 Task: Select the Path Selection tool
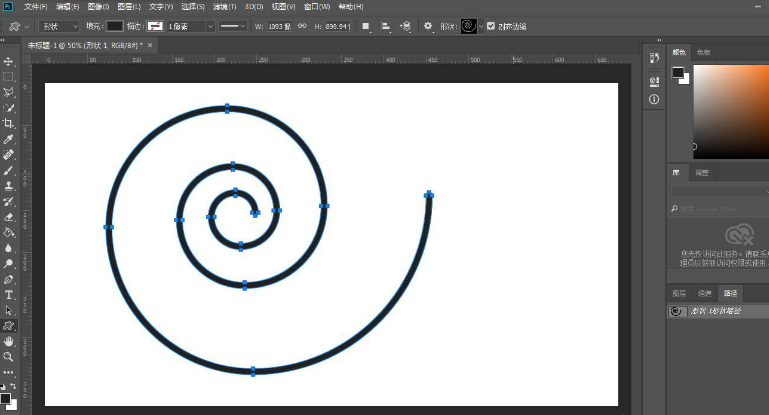point(8,311)
